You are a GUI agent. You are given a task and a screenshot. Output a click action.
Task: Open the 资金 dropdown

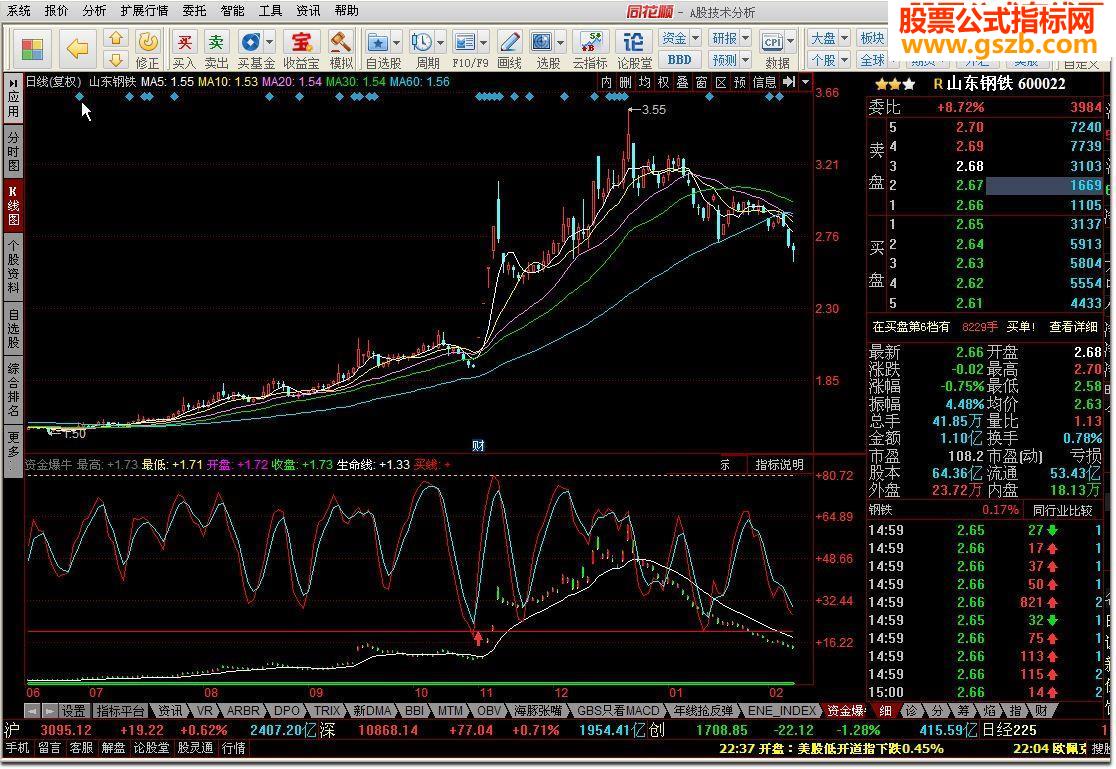680,38
